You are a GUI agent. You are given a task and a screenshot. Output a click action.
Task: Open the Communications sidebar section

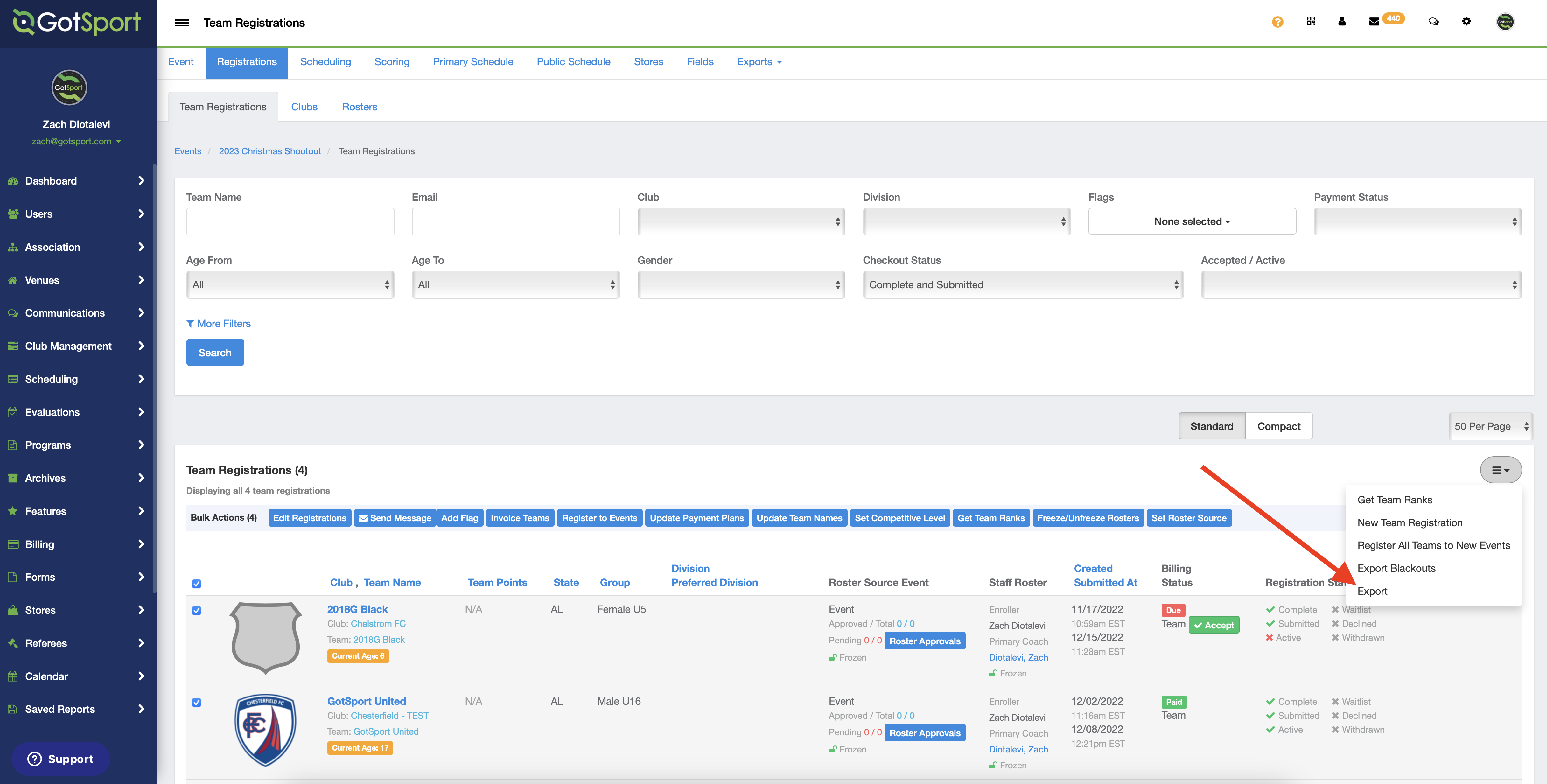(77, 313)
